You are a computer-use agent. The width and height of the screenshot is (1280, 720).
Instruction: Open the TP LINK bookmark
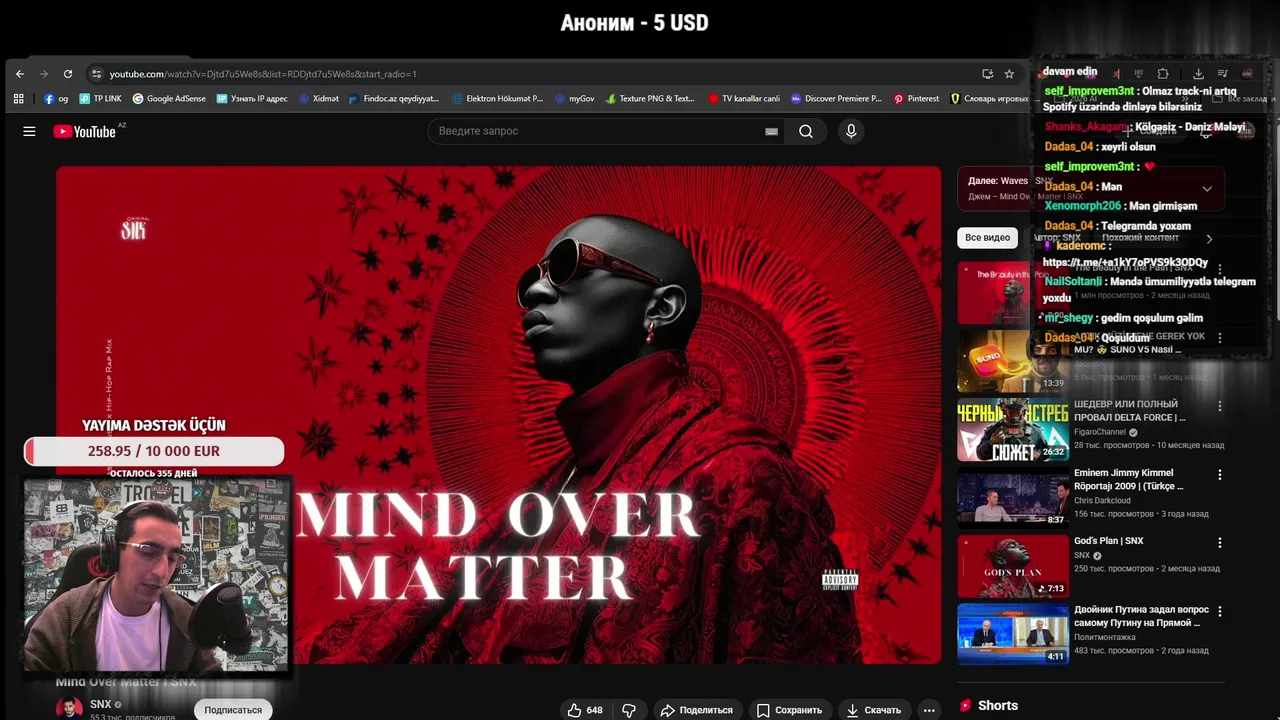click(x=100, y=99)
